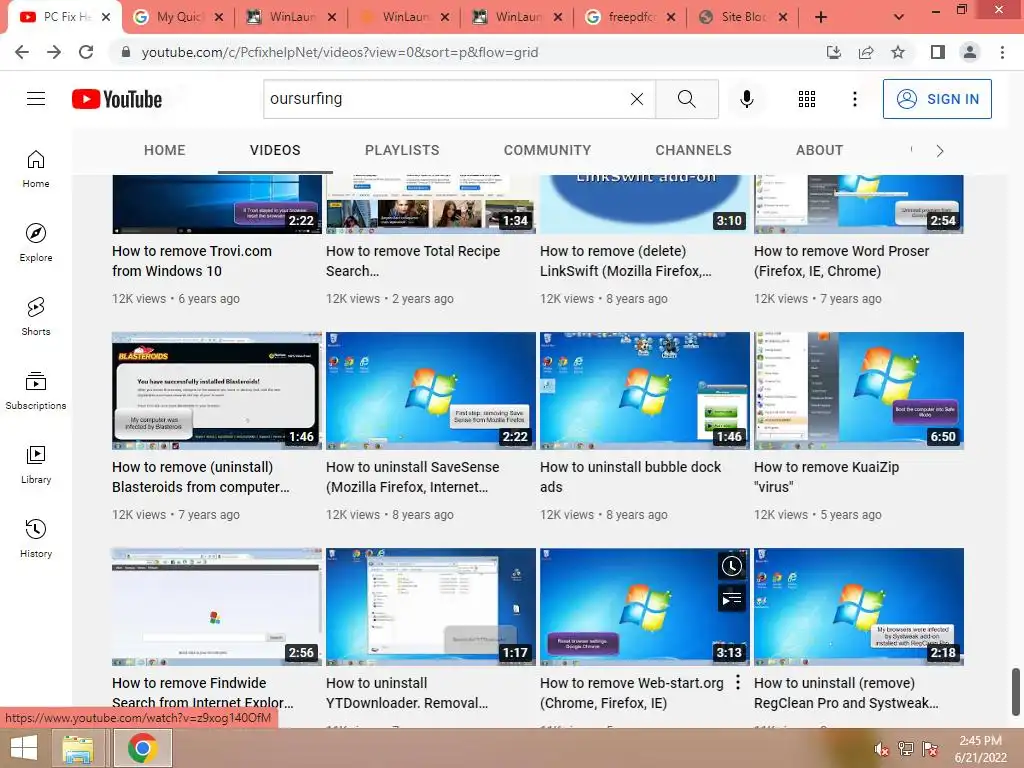Screen dimensions: 1024x768
Task: Open Library in the sidebar
Action: point(36,464)
